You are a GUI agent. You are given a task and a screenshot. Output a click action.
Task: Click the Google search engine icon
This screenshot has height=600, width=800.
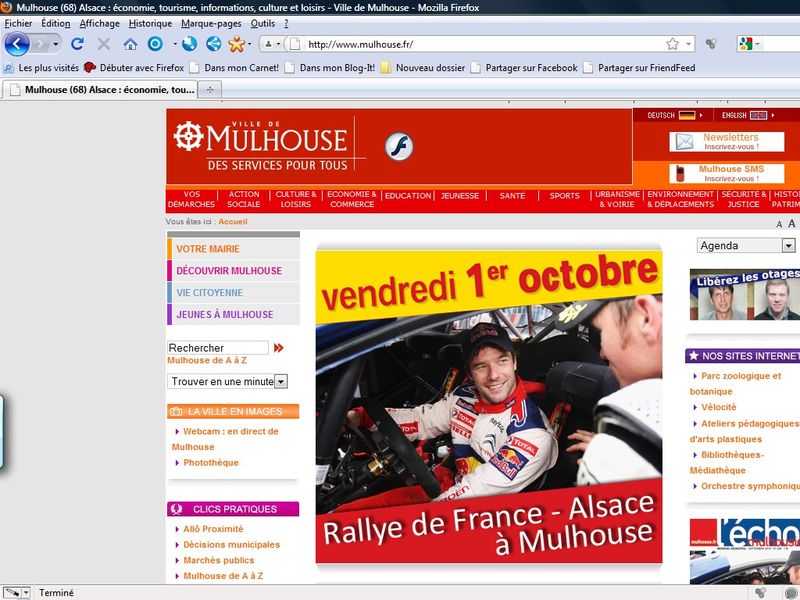tap(745, 44)
